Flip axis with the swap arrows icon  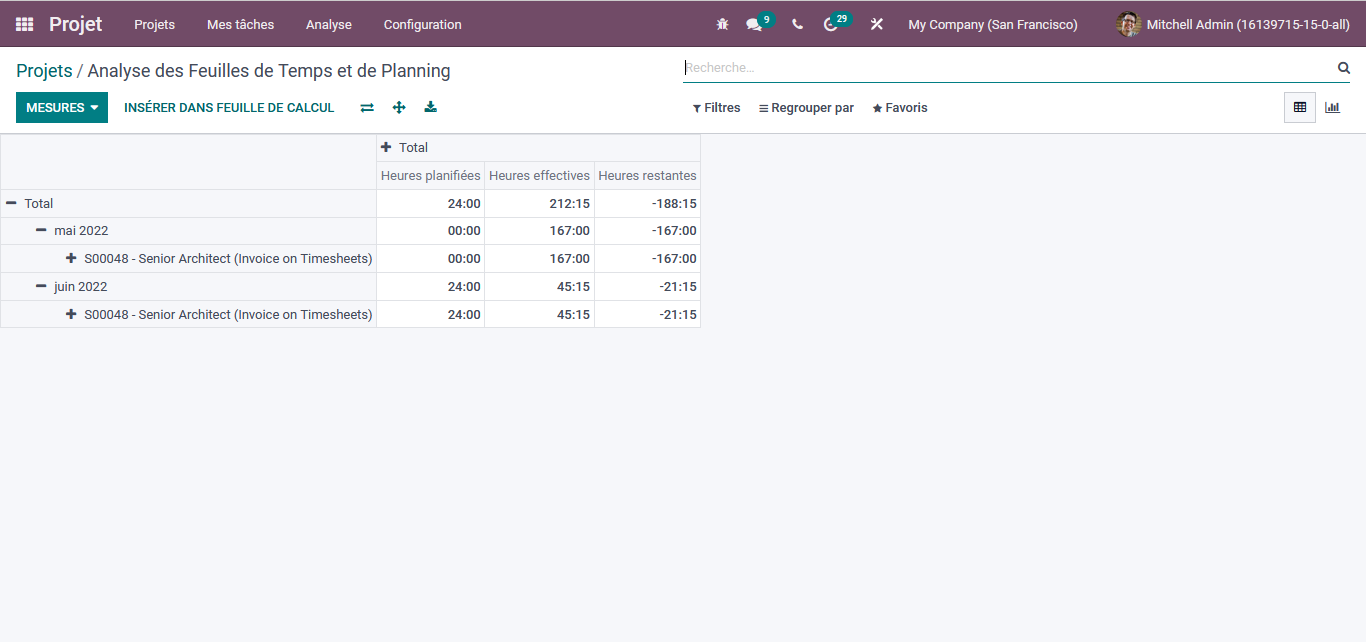[367, 107]
